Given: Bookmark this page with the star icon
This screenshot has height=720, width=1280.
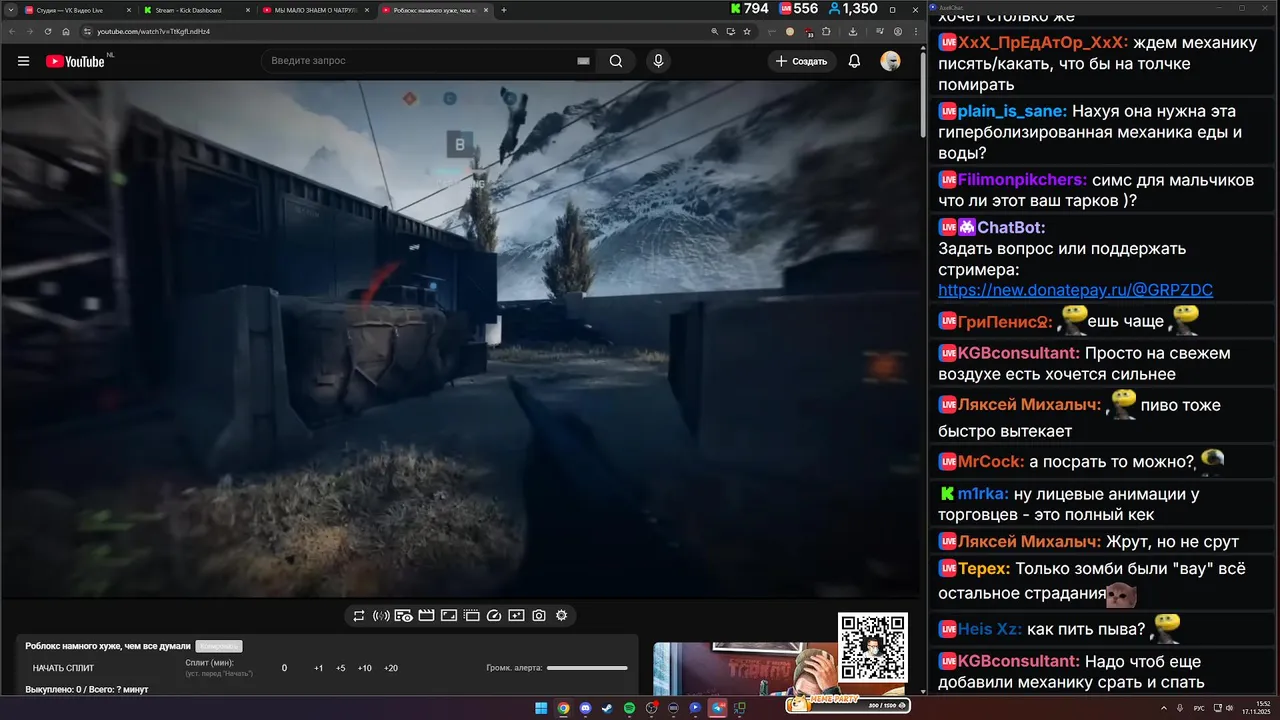Looking at the screenshot, I should tap(747, 31).
